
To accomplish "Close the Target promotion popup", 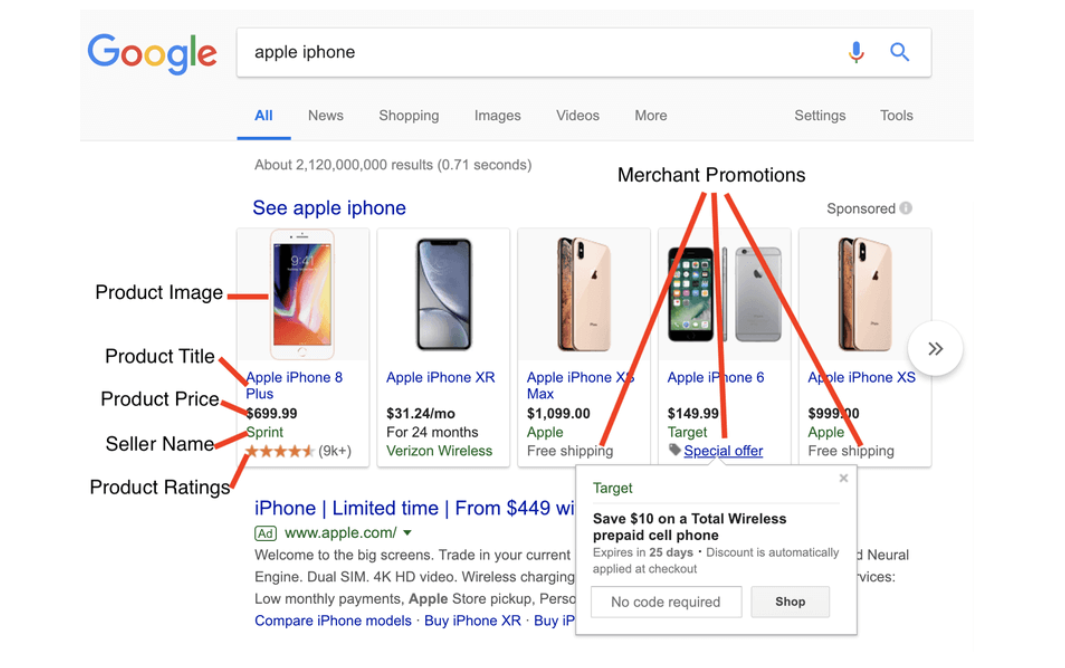I will click(x=843, y=479).
